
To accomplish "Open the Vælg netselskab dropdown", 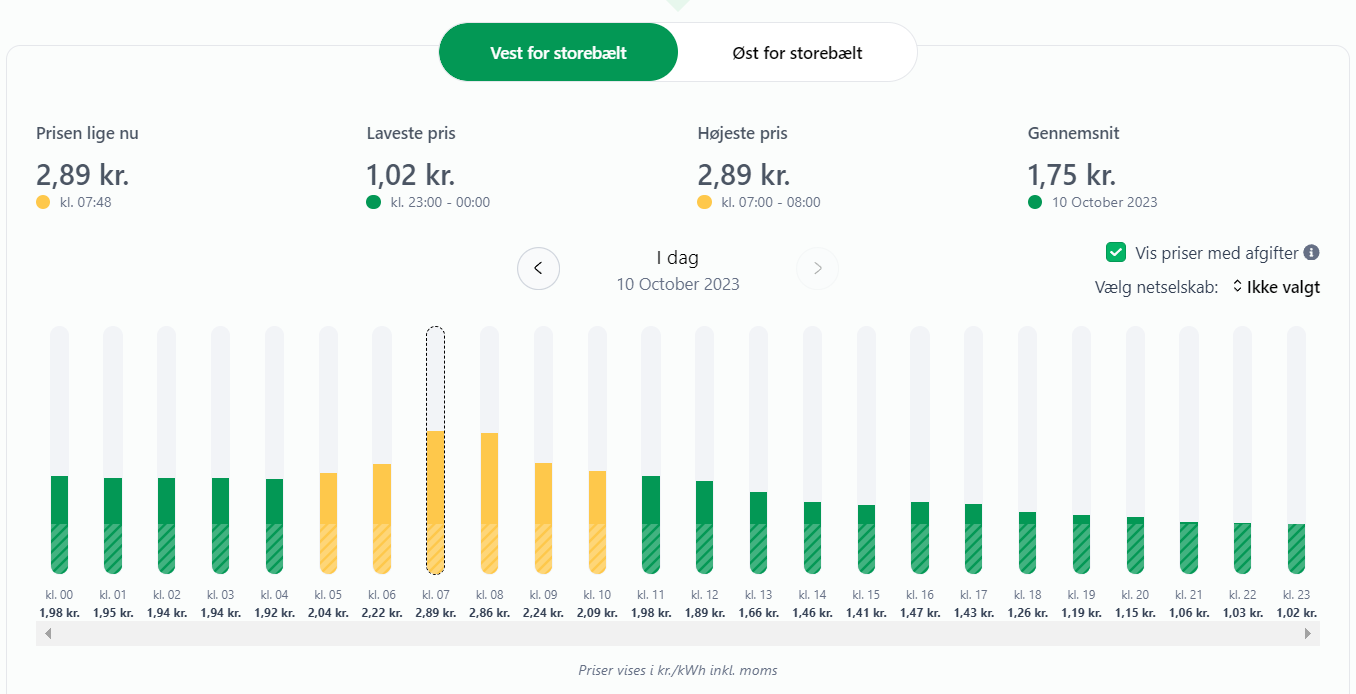I will click(x=1277, y=287).
